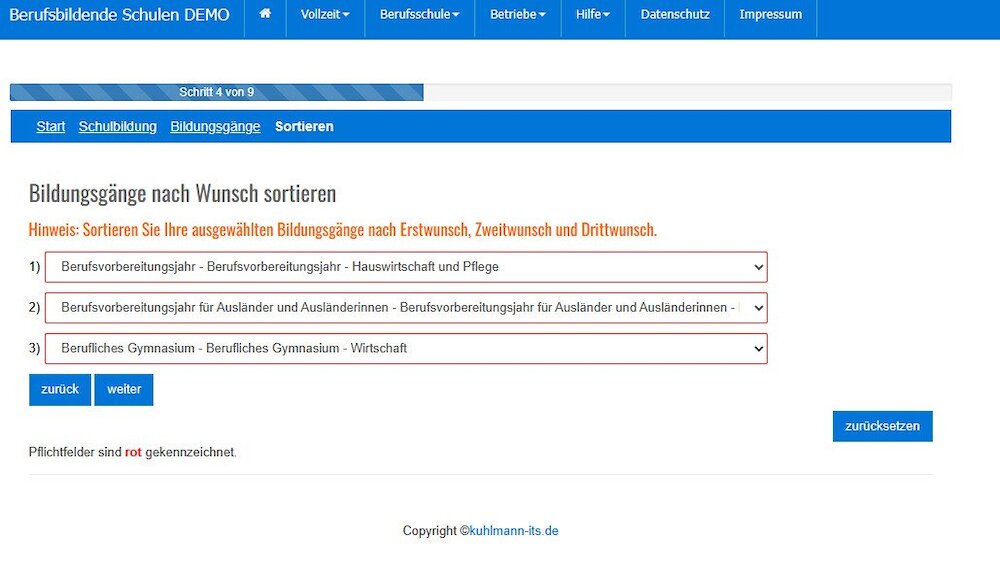Visit the kuhlmann-its.de copyright link
The height and width of the screenshot is (573, 1000).
[x=513, y=531]
